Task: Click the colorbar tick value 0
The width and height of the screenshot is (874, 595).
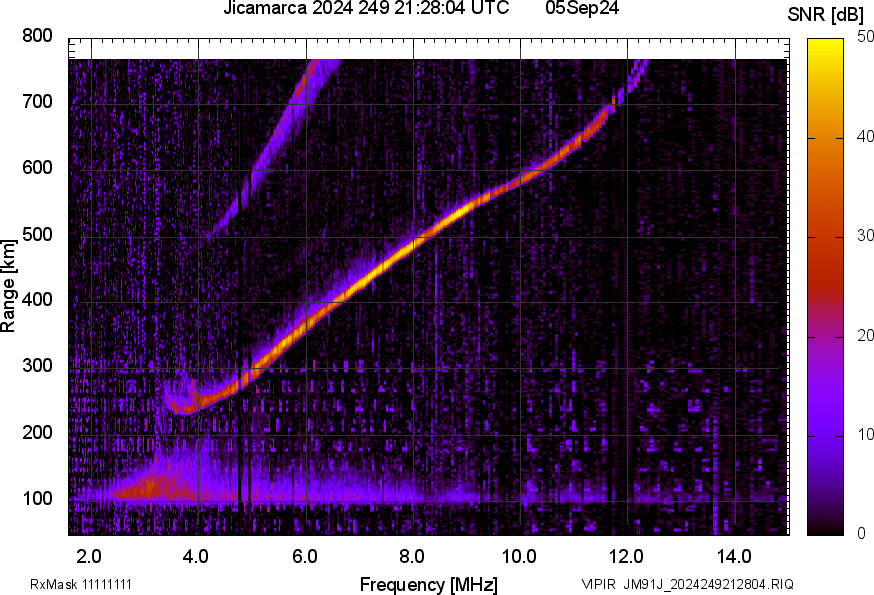Action: [x=861, y=534]
